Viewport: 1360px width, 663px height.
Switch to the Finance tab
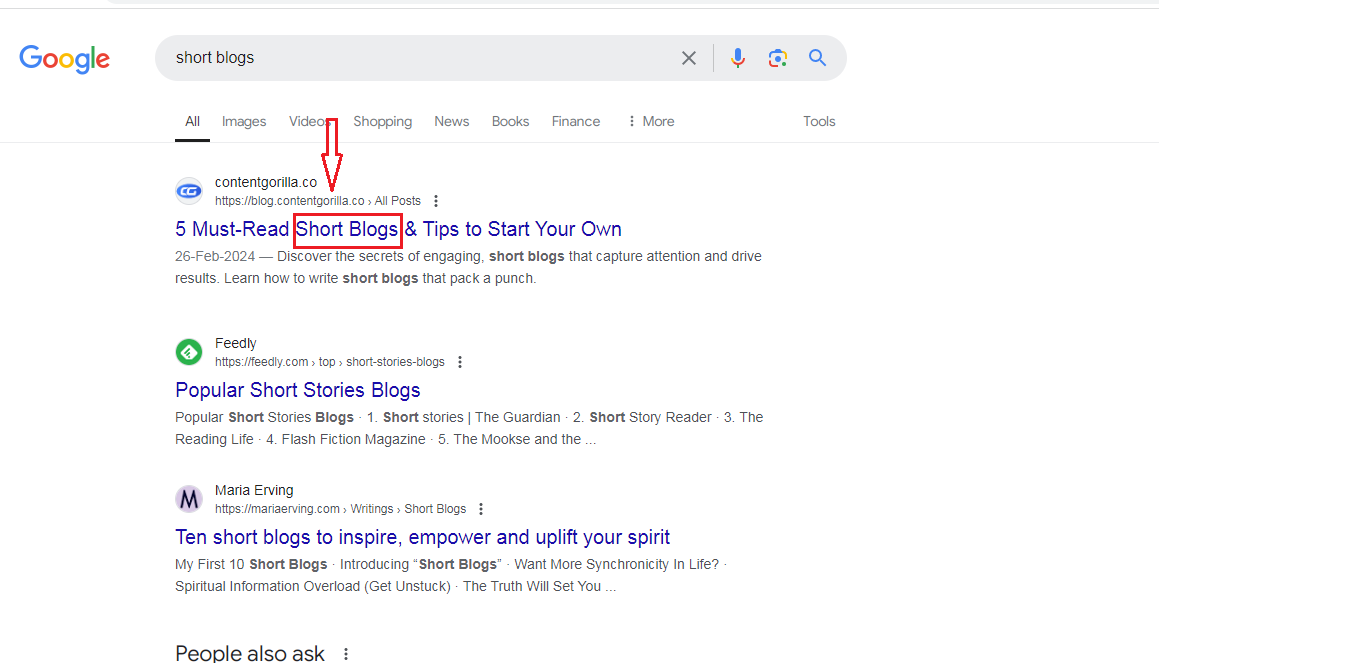click(x=576, y=121)
